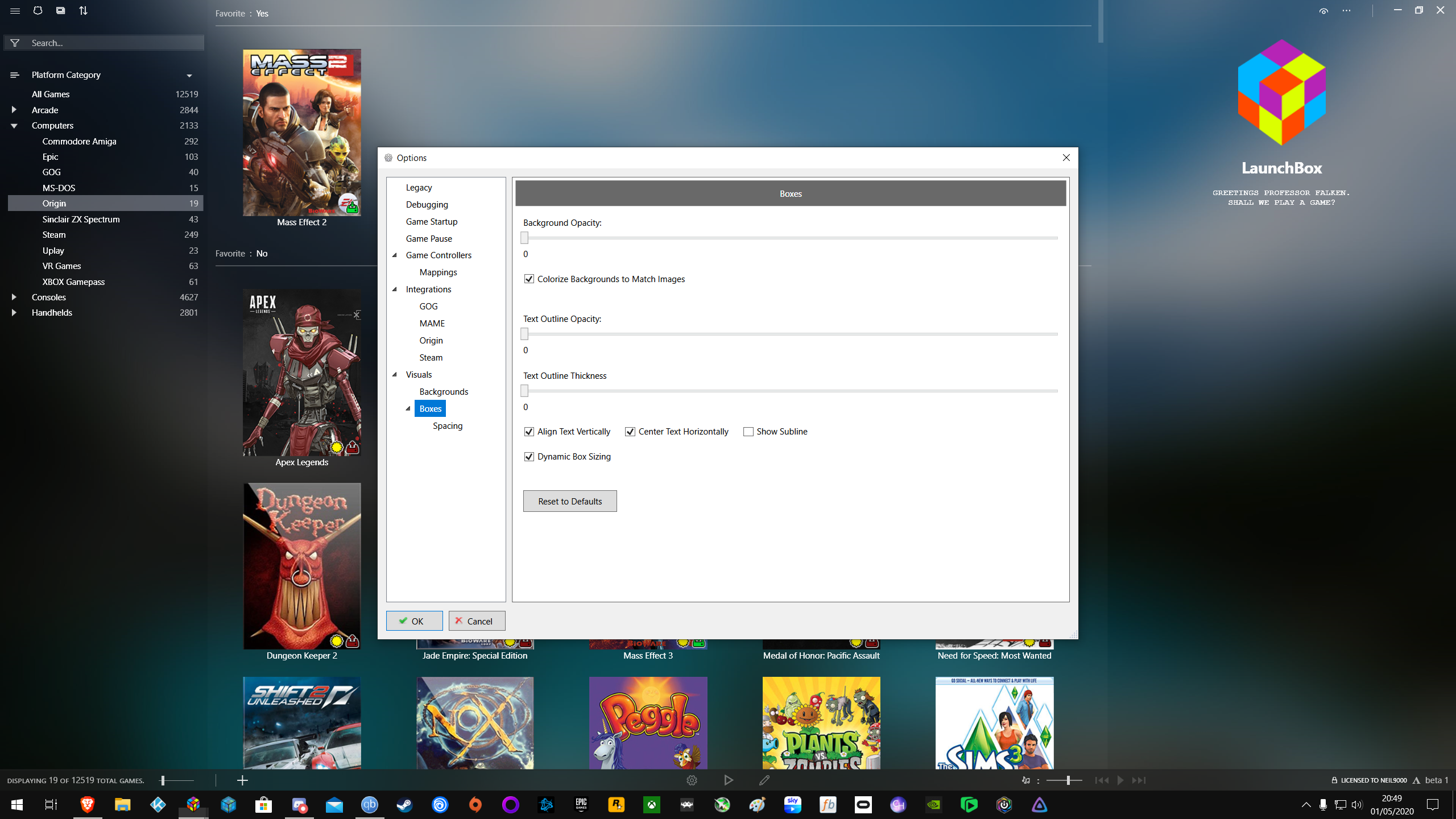The height and width of the screenshot is (819, 1456).
Task: Skip to next music track
Action: [1139, 780]
